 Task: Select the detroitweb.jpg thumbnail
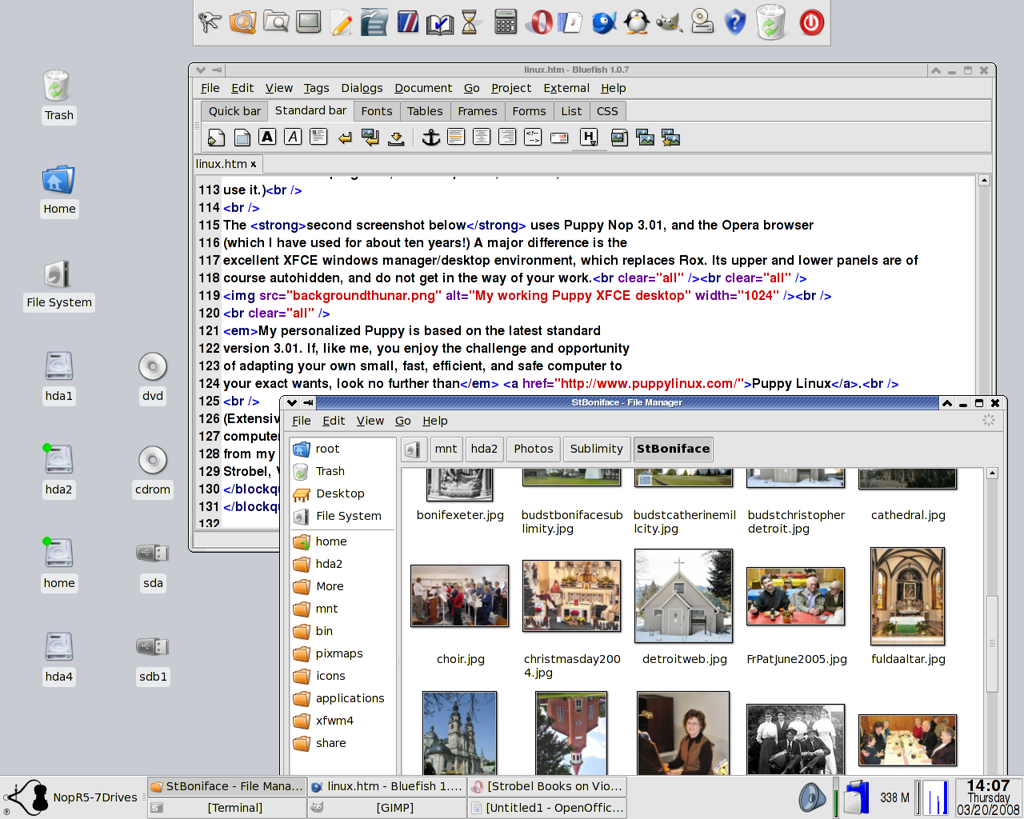[x=683, y=596]
